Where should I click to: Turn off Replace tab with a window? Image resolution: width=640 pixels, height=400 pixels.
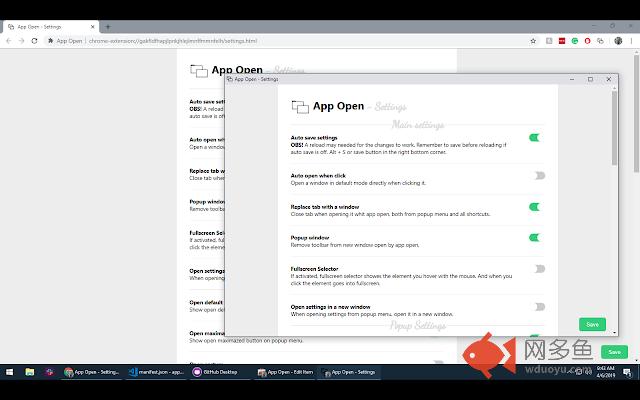pos(535,207)
